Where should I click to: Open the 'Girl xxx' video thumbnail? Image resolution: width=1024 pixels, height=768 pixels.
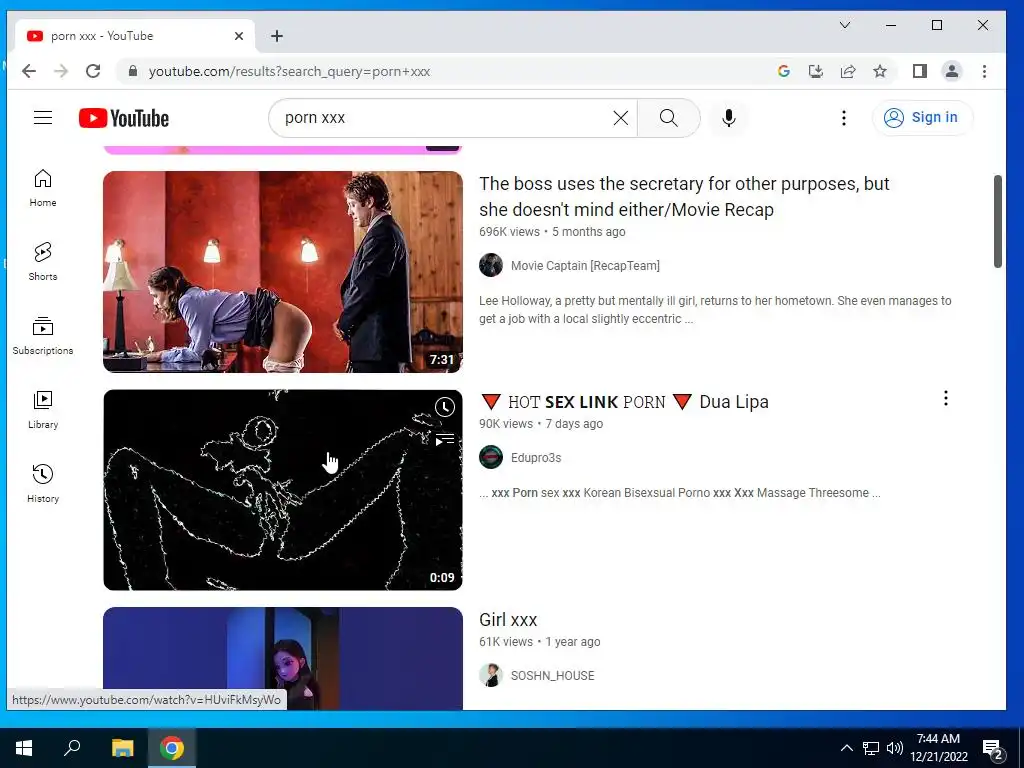pos(283,658)
